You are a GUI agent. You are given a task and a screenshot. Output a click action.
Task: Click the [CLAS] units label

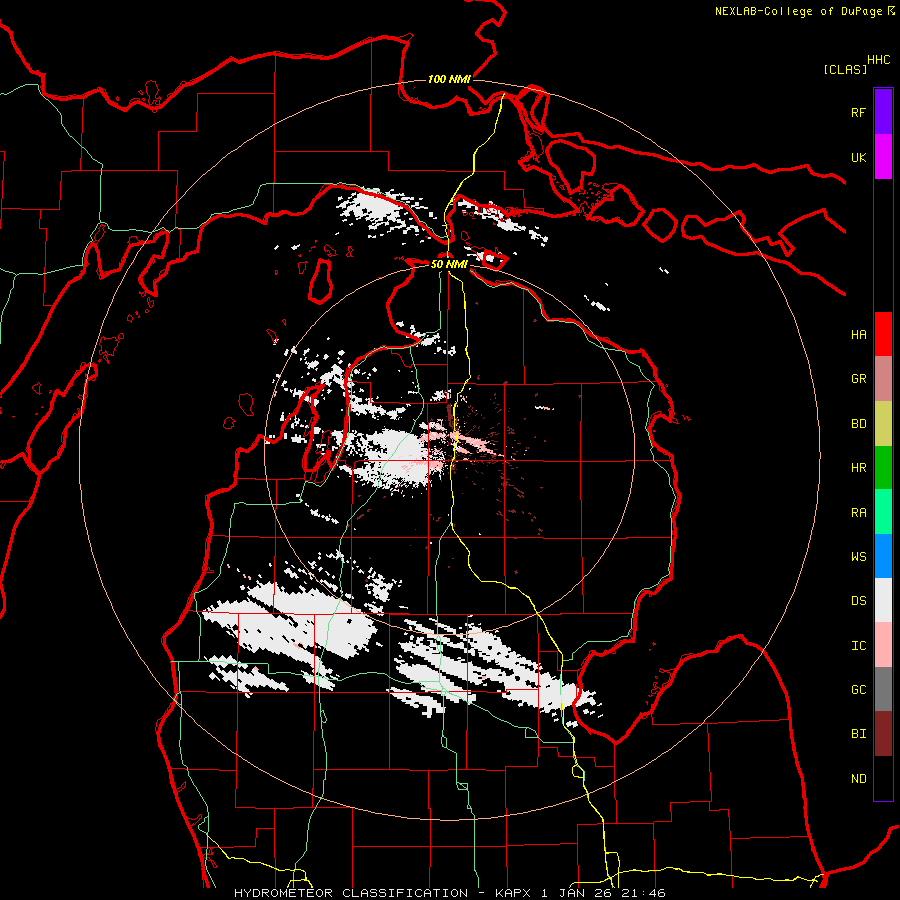(845, 69)
